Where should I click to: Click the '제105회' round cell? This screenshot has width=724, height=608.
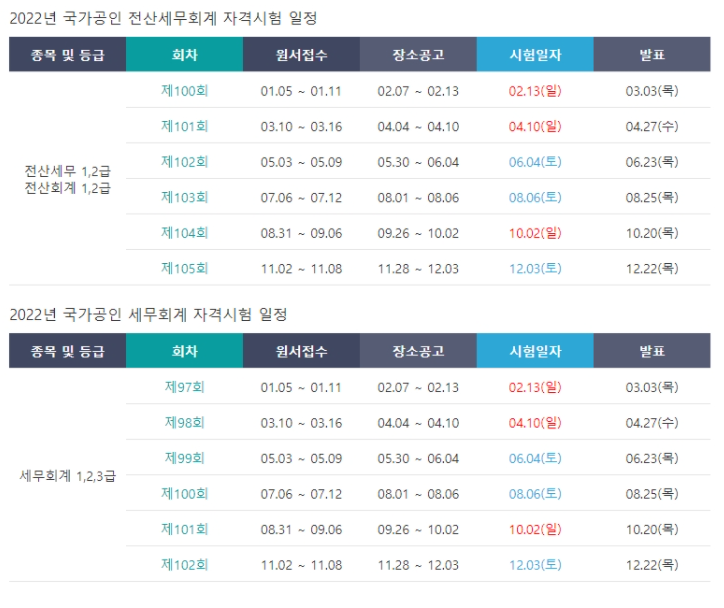point(184,268)
